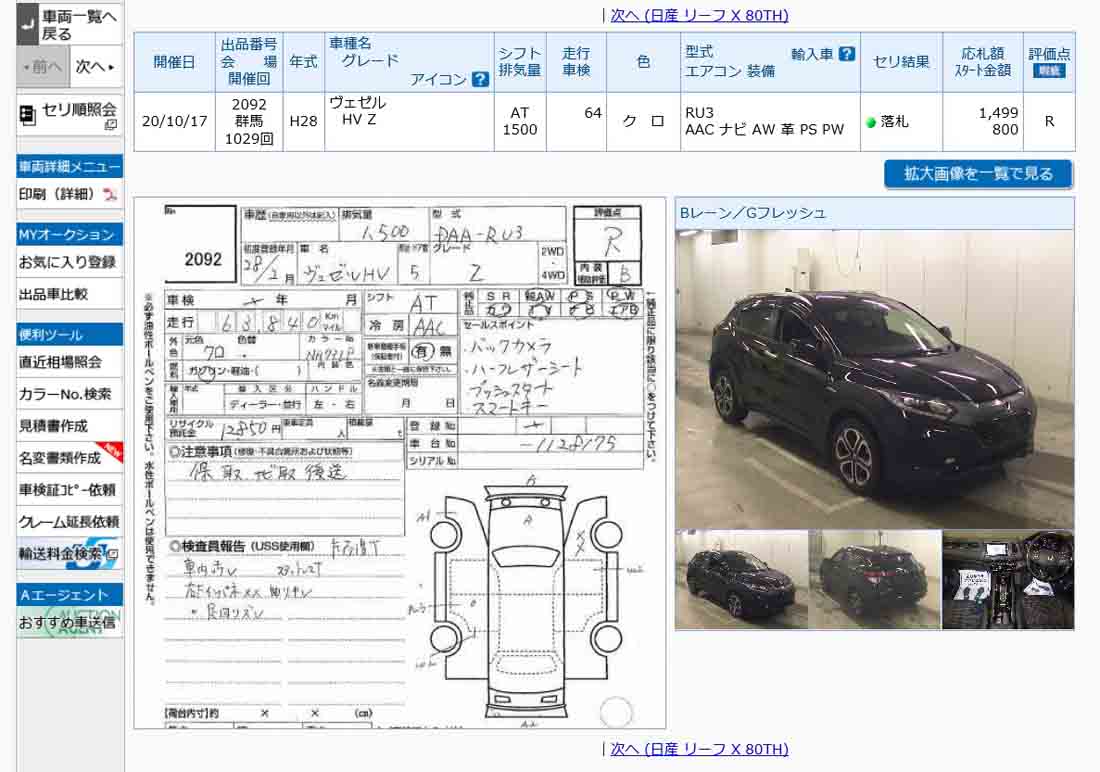
Task: Open 直近相場照会 tool
Action: pyautogui.click(x=69, y=362)
